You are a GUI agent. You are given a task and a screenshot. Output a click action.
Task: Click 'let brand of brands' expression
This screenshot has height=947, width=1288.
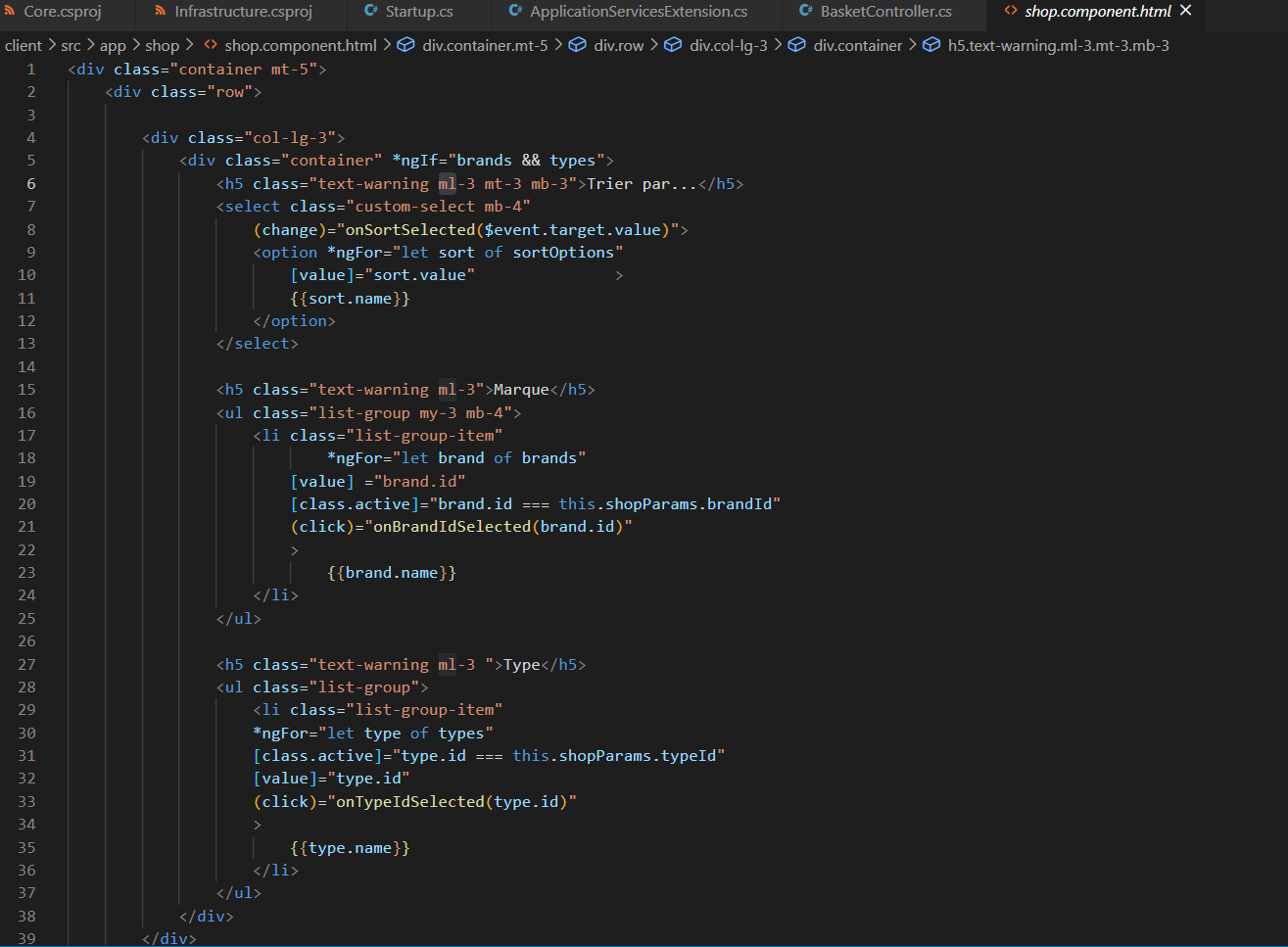[489, 458]
